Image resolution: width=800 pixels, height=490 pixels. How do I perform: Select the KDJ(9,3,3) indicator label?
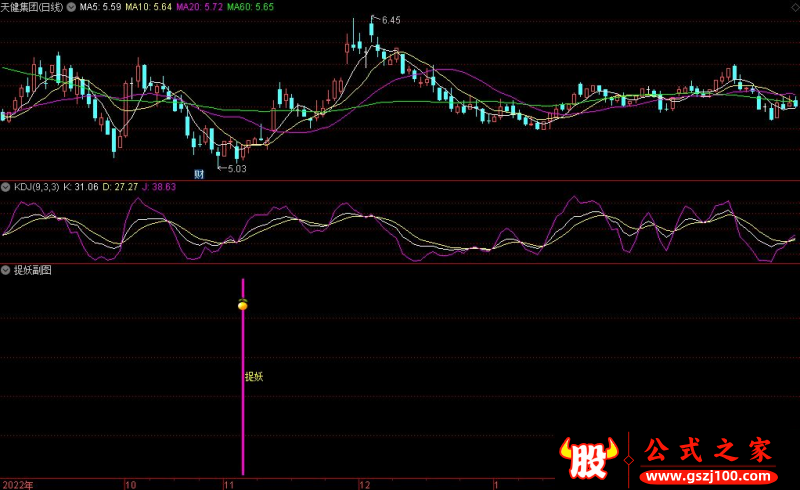point(35,187)
